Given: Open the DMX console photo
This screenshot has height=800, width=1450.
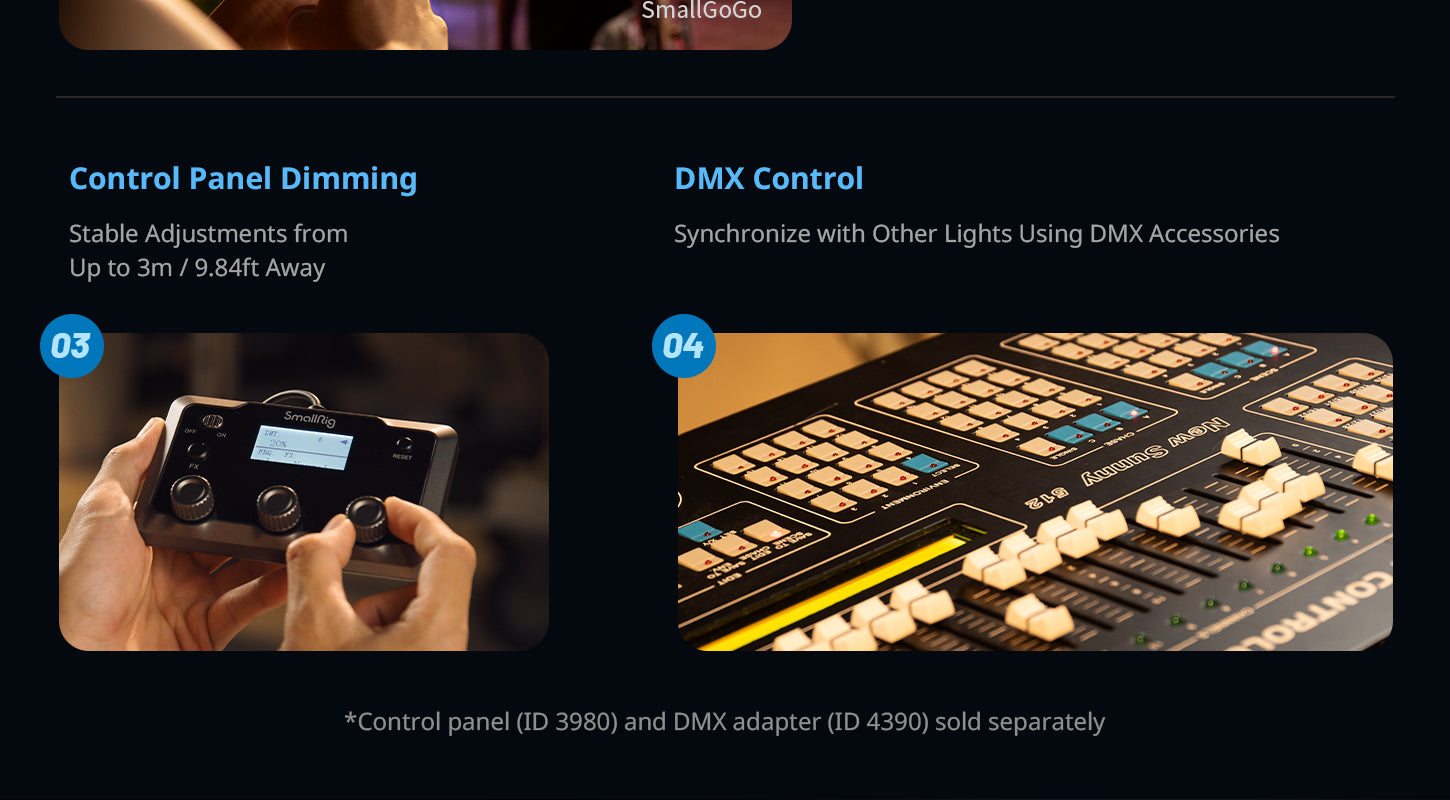Looking at the screenshot, I should (x=1035, y=492).
